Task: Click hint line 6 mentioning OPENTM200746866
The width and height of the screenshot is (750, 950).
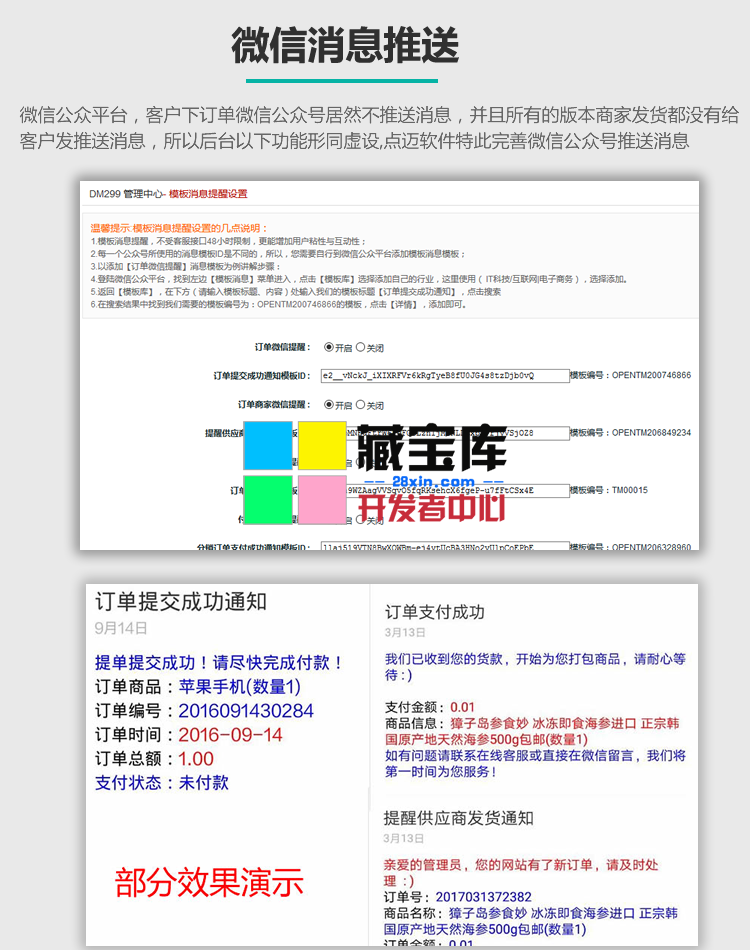Action: 279,305
